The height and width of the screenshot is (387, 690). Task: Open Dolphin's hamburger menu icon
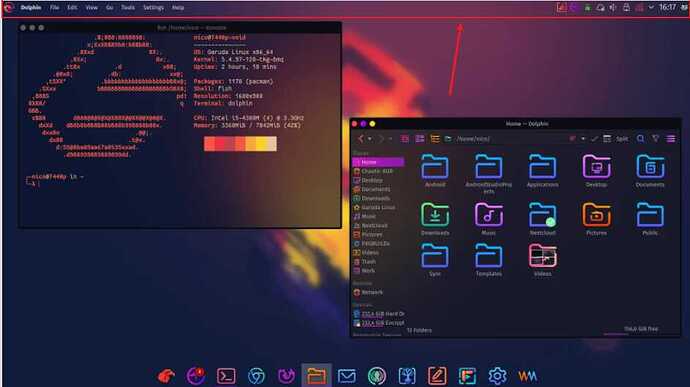(x=671, y=139)
